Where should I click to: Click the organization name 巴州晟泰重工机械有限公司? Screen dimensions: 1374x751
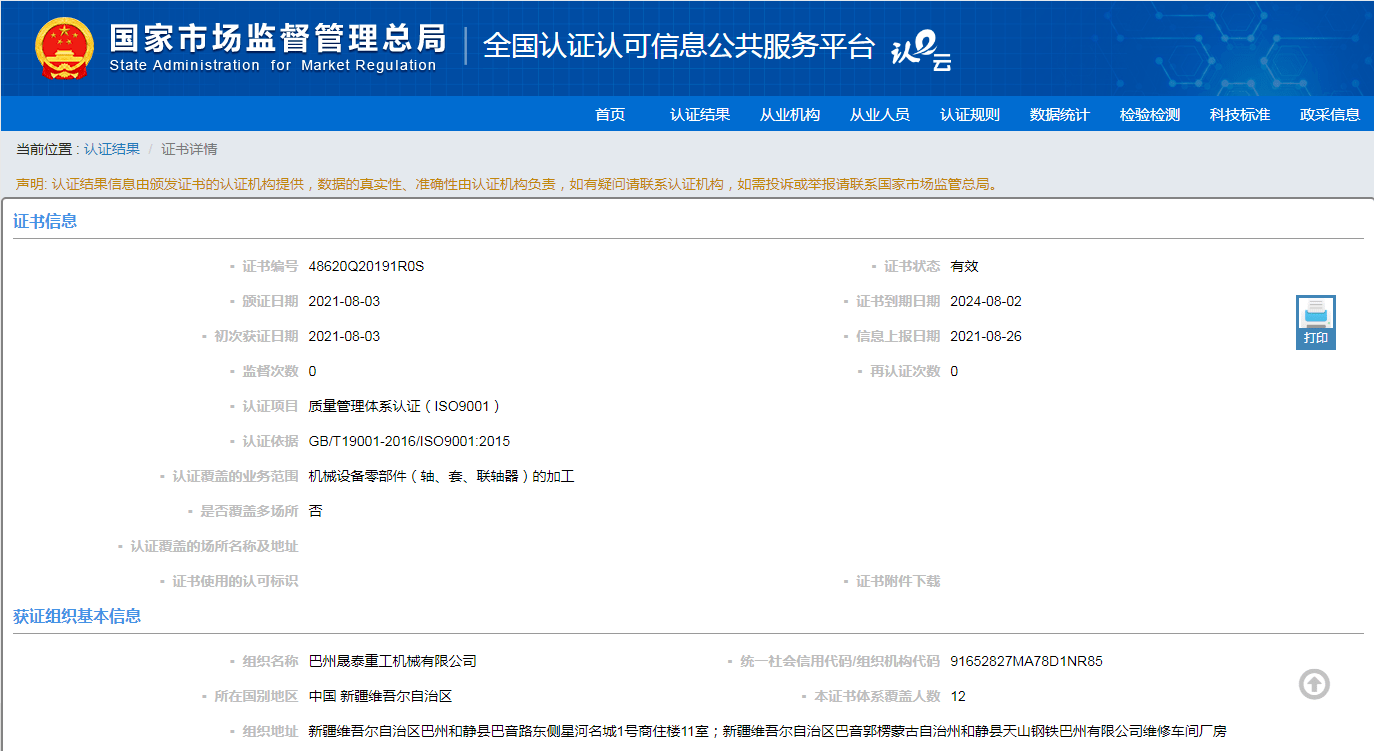tap(392, 661)
